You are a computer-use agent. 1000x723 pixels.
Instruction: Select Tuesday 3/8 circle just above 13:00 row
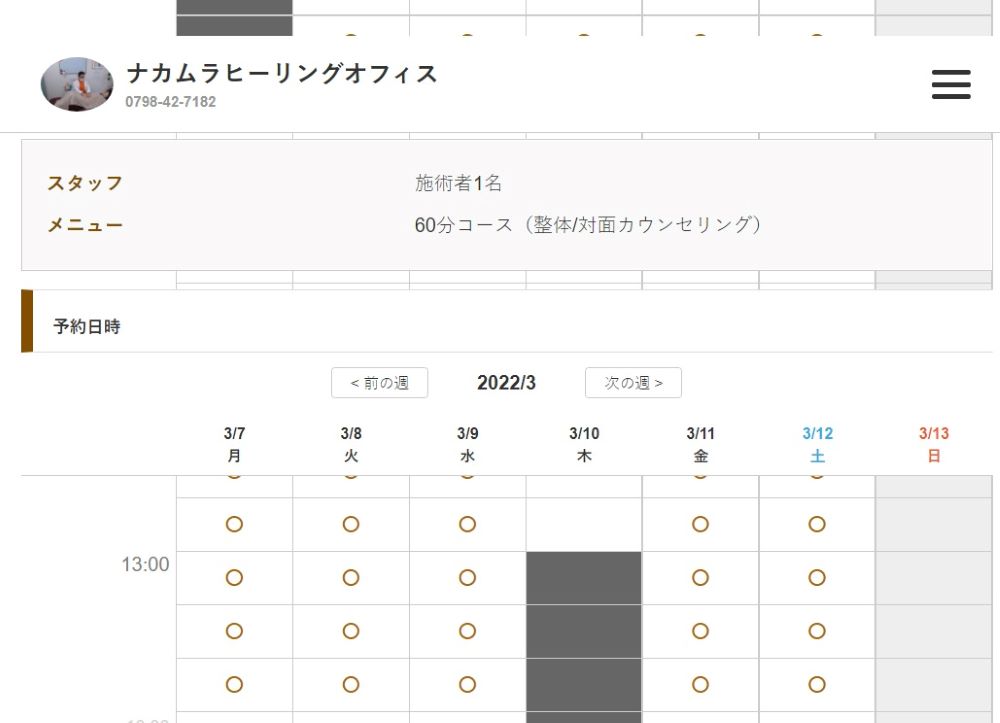click(x=351, y=524)
